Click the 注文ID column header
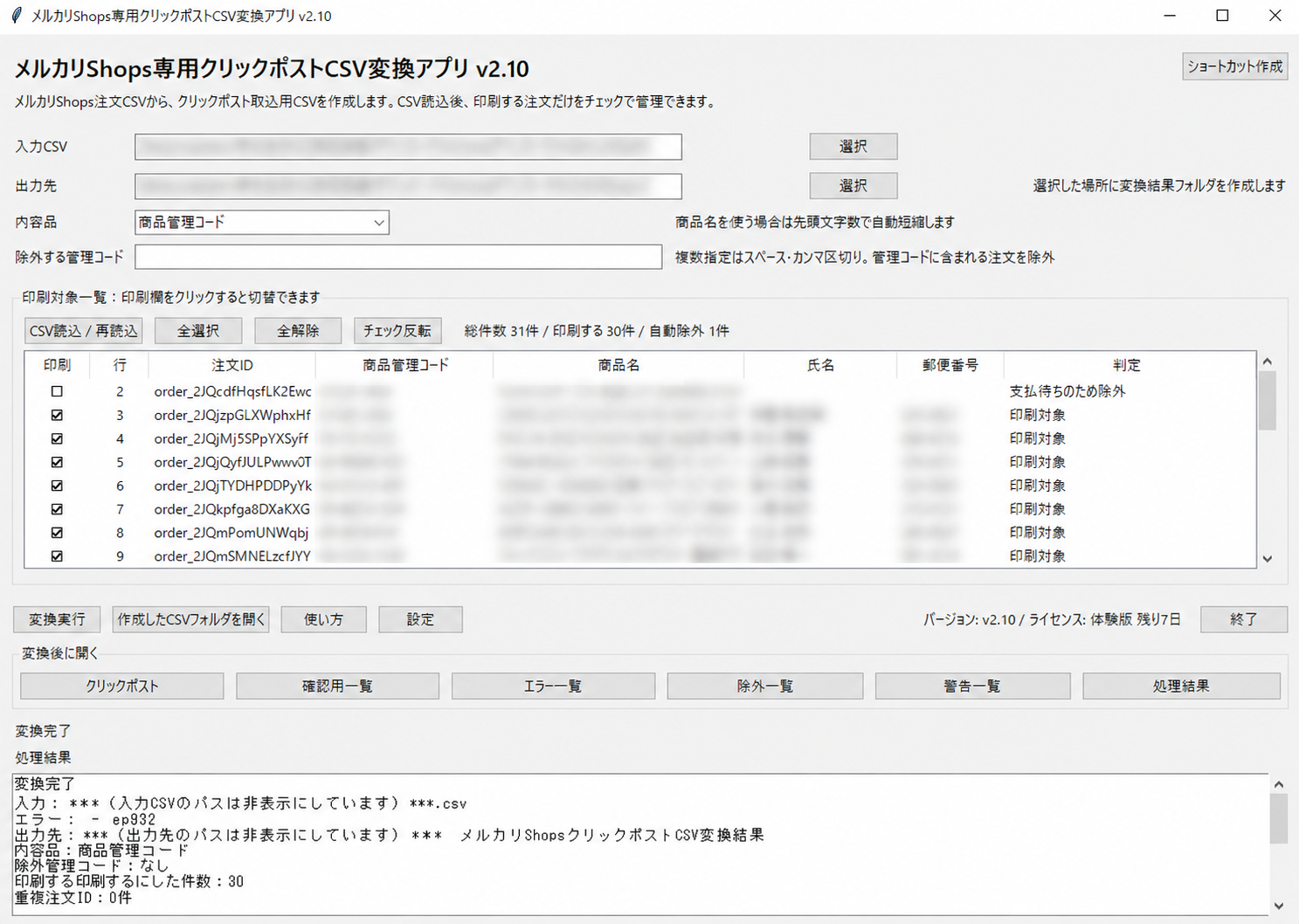 click(x=232, y=365)
